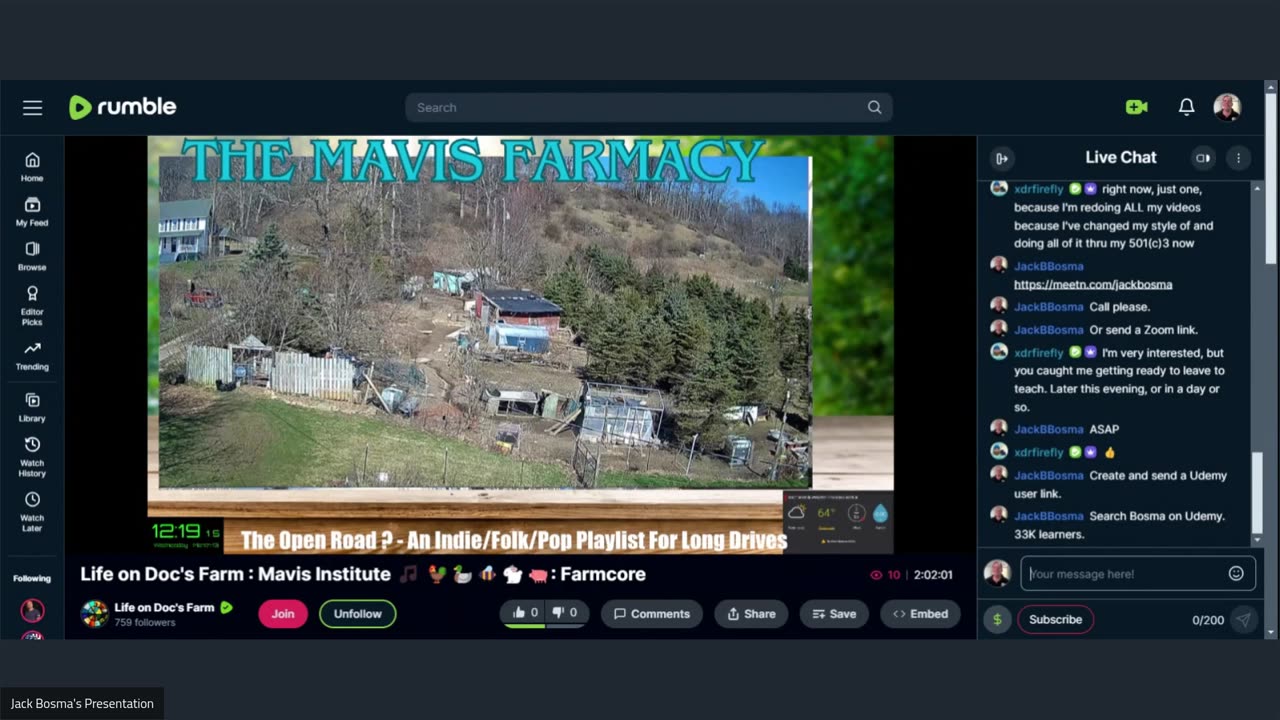Image resolution: width=1280 pixels, height=720 pixels.
Task: Click JackBBosma name beside 'ASAP'
Action: click(x=1049, y=429)
